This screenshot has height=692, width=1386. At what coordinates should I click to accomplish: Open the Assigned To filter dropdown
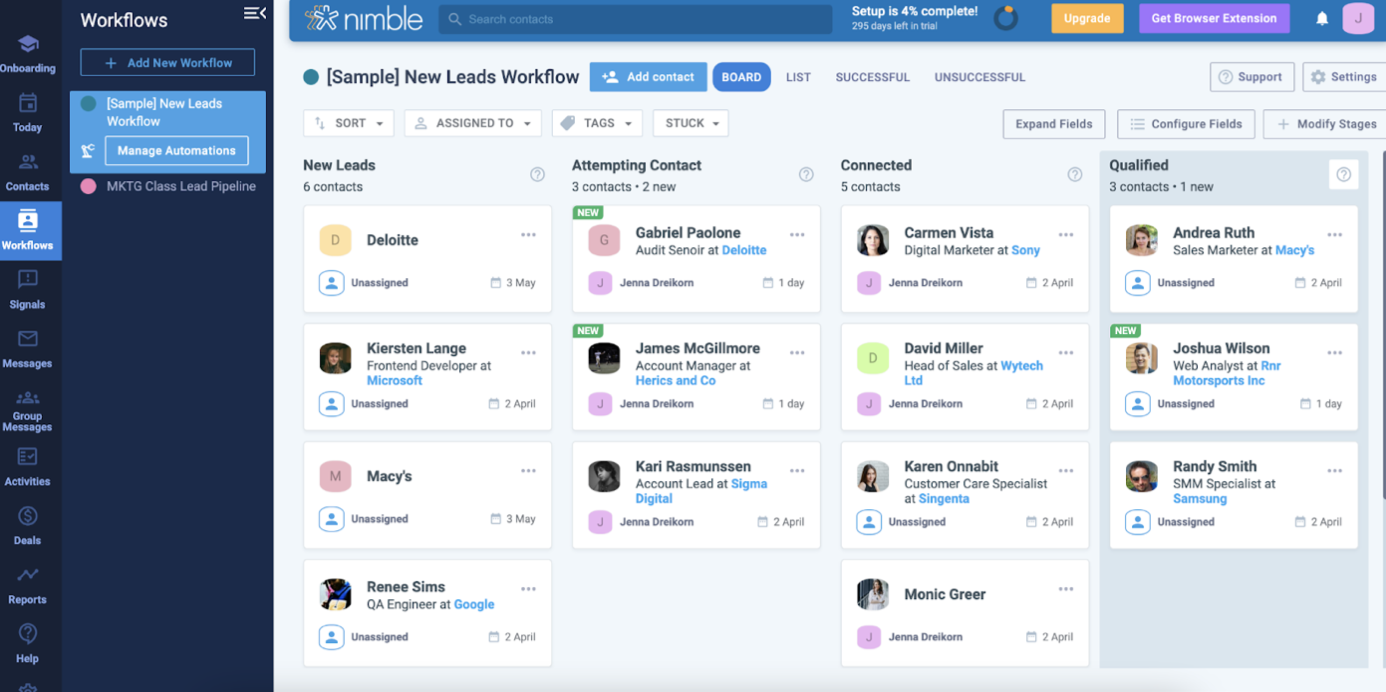tap(473, 123)
